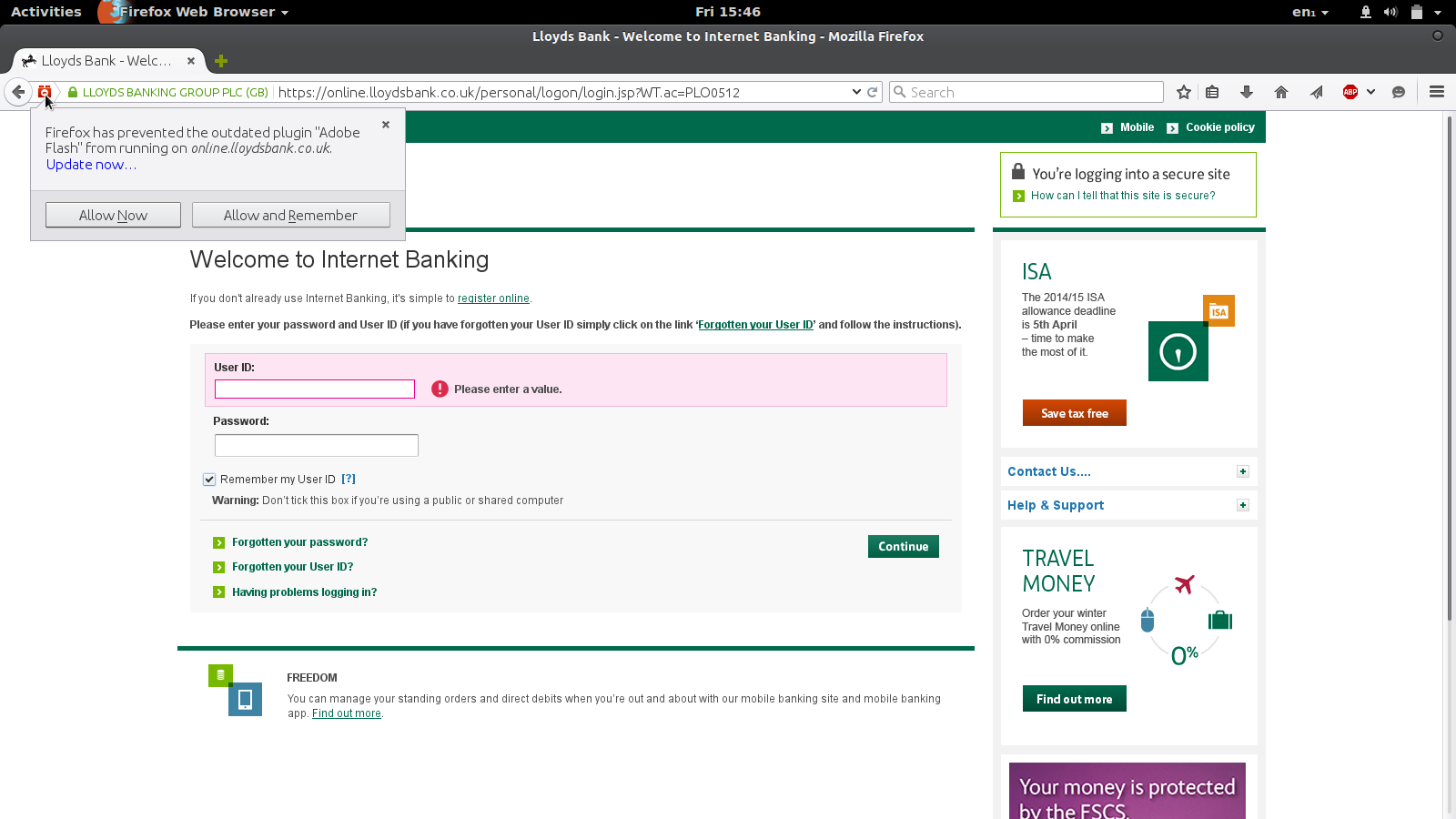Click the FSCS protection banner
This screenshot has height=819, width=1456.
[x=1127, y=791]
